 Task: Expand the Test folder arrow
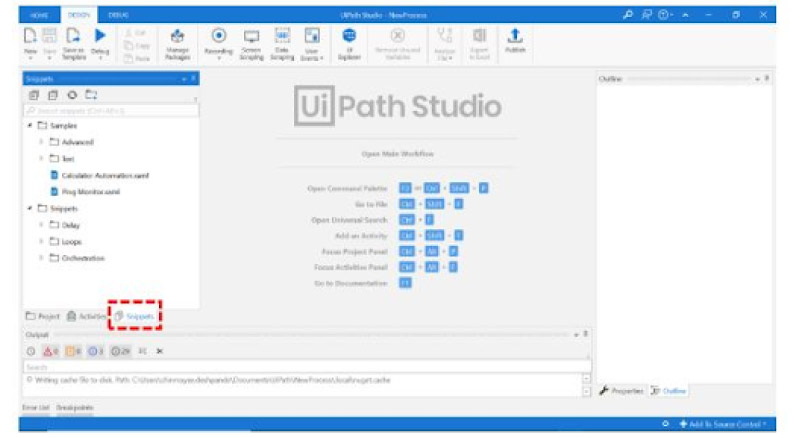41,159
